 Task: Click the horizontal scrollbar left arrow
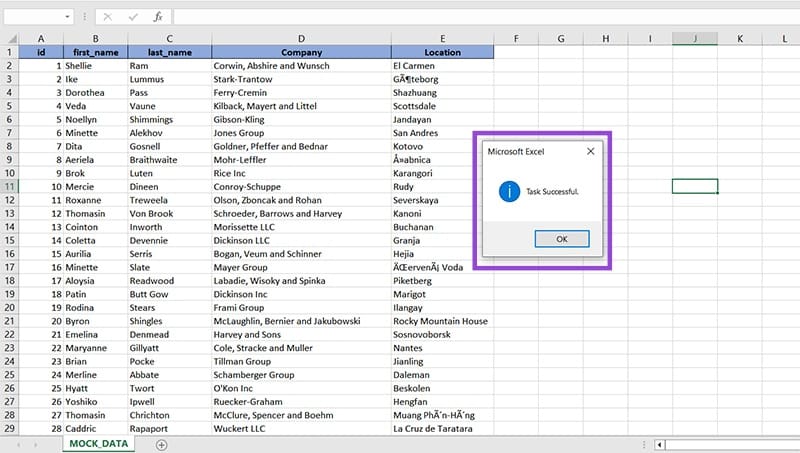pyautogui.click(x=659, y=444)
